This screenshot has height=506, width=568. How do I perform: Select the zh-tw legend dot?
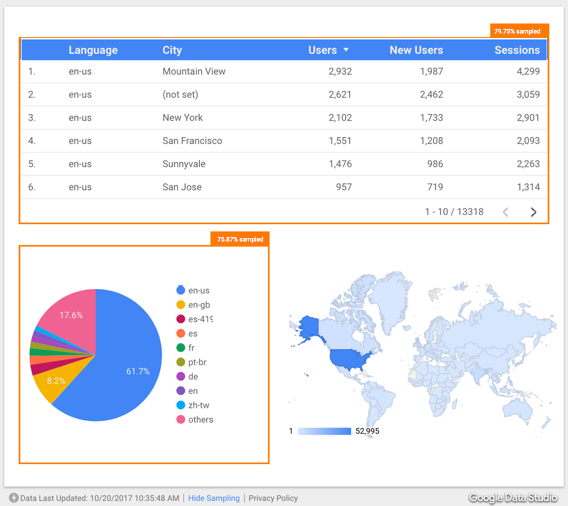180,405
